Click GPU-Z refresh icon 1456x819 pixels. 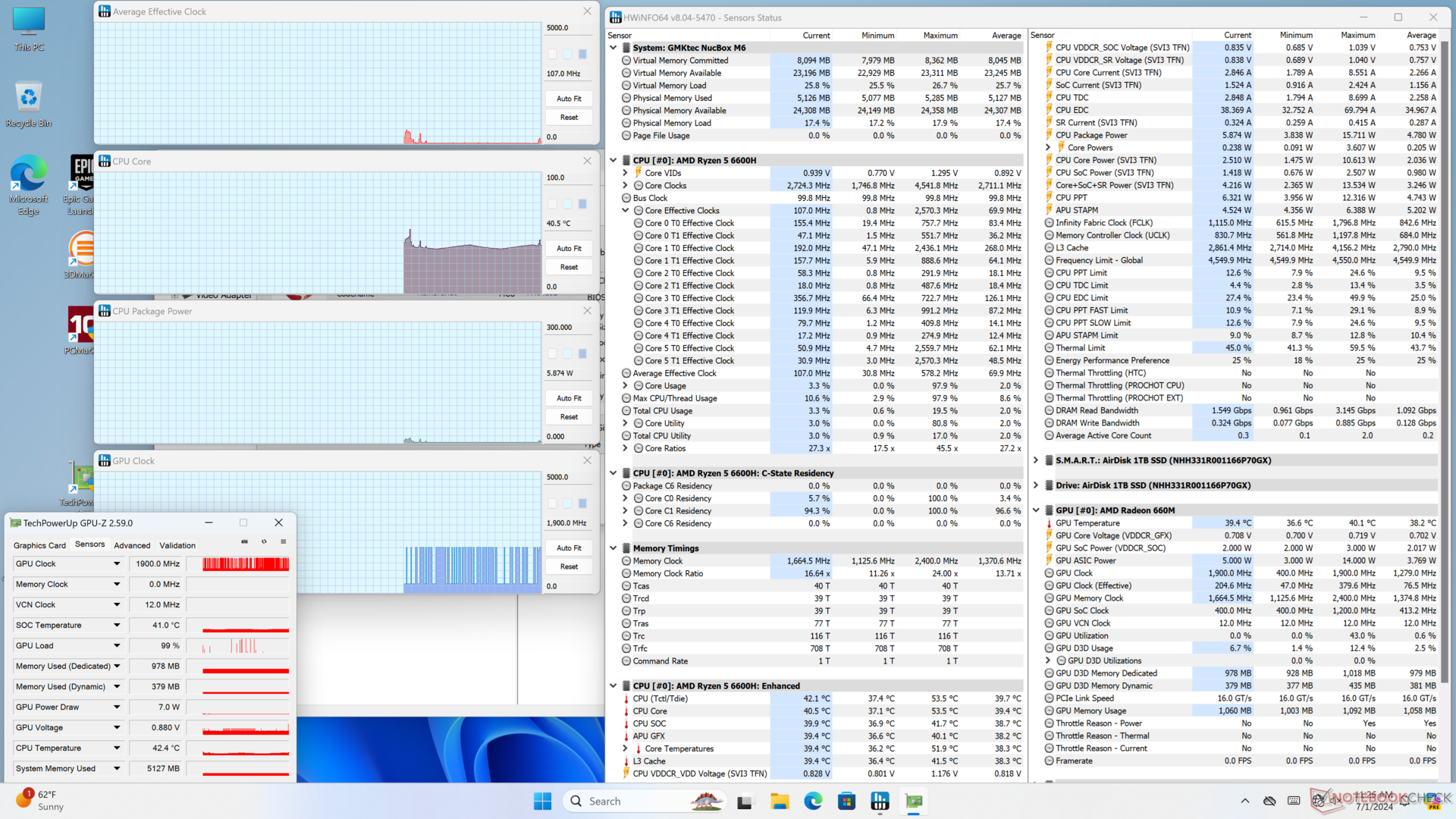[x=264, y=541]
